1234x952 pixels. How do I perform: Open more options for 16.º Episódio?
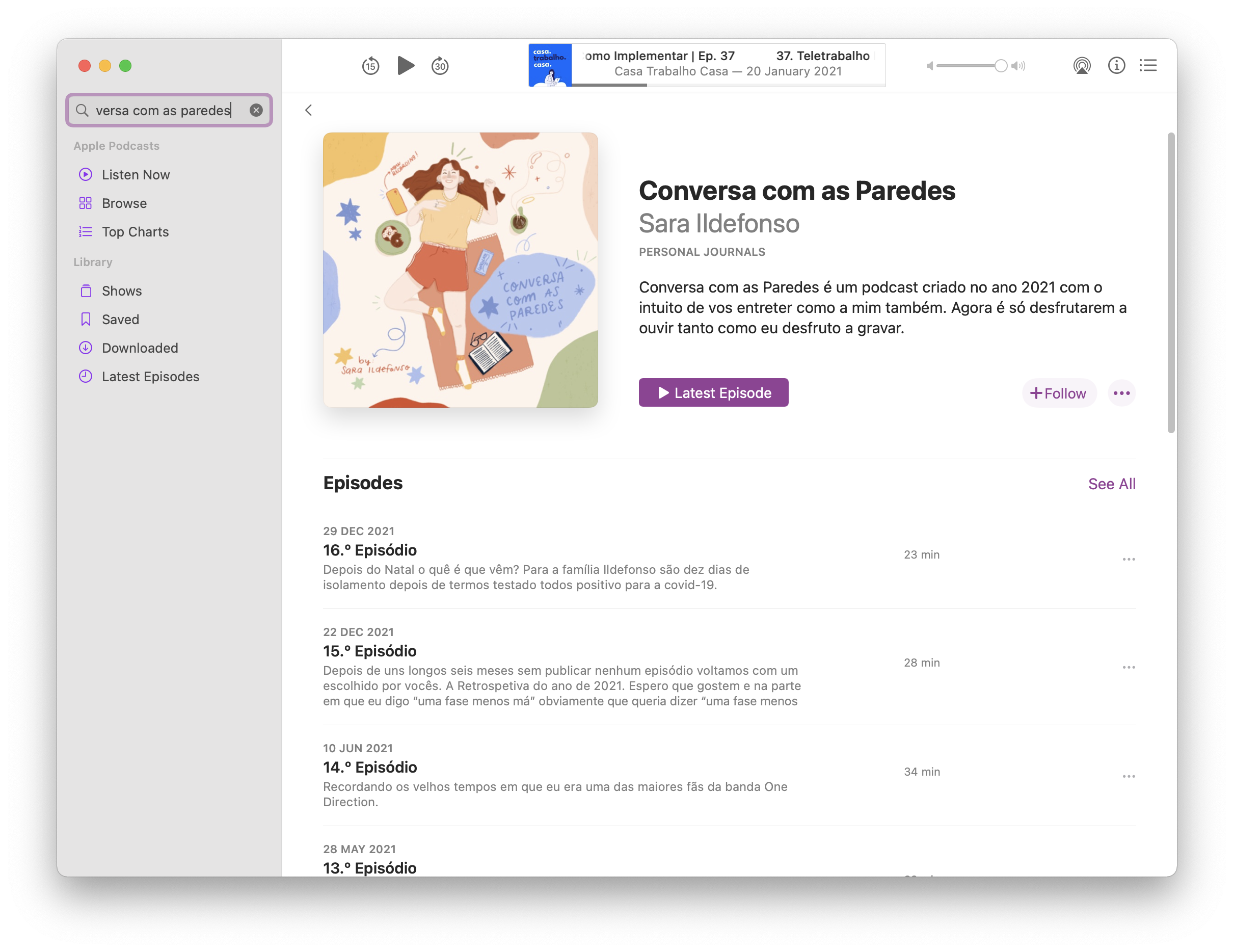click(x=1129, y=559)
